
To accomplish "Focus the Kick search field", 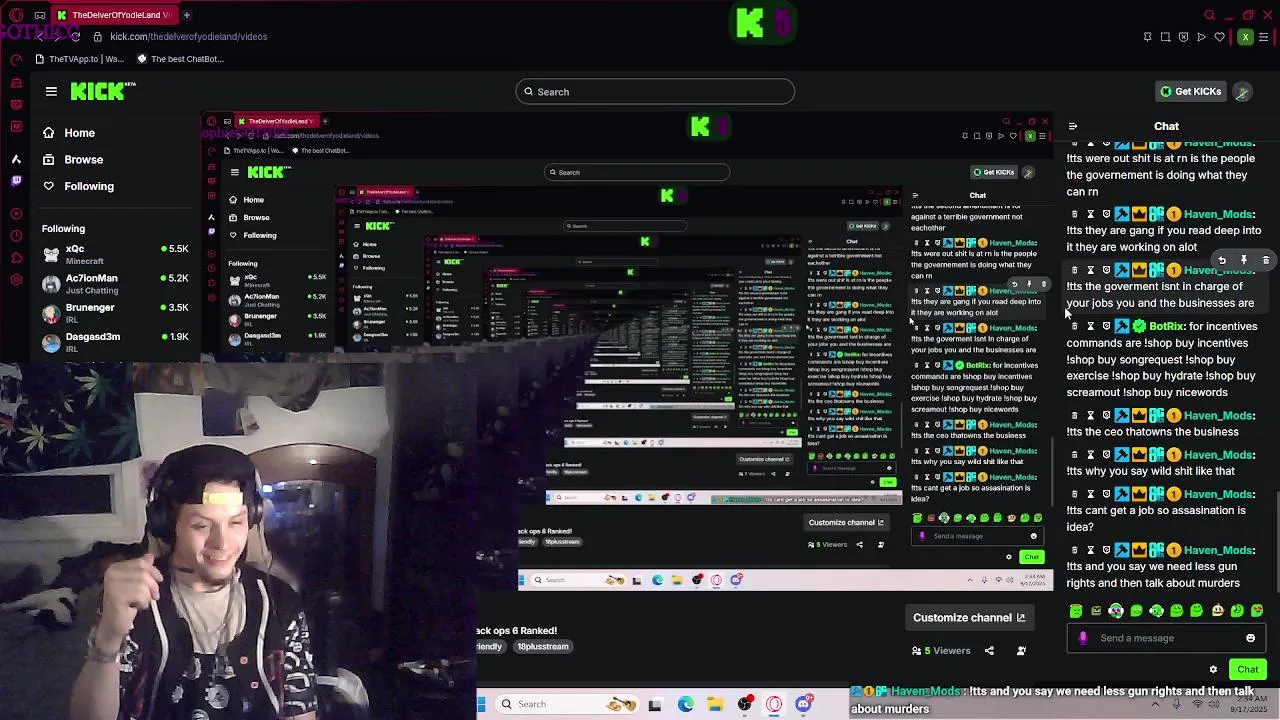I will point(655,92).
